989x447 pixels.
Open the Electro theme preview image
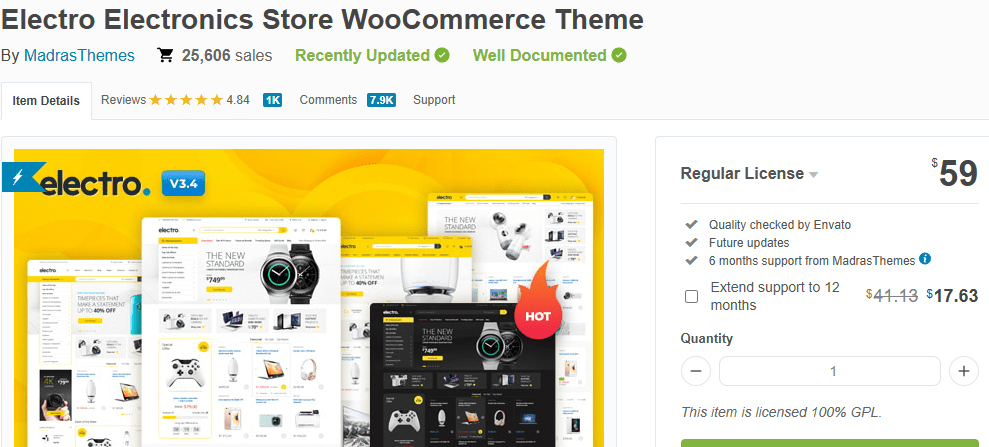coord(309,298)
